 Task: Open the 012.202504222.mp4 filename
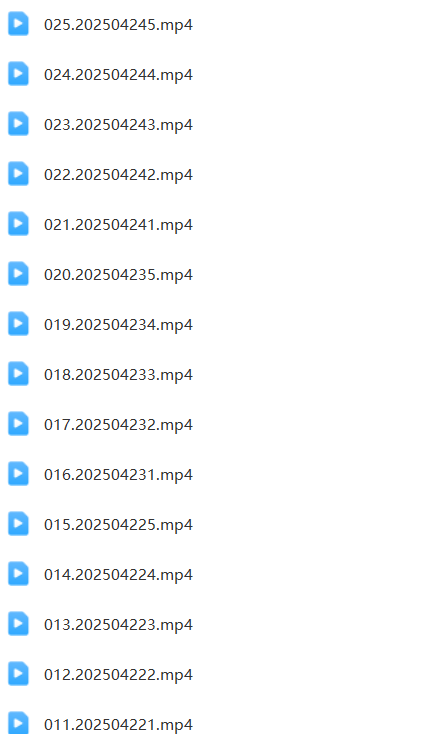click(118, 675)
